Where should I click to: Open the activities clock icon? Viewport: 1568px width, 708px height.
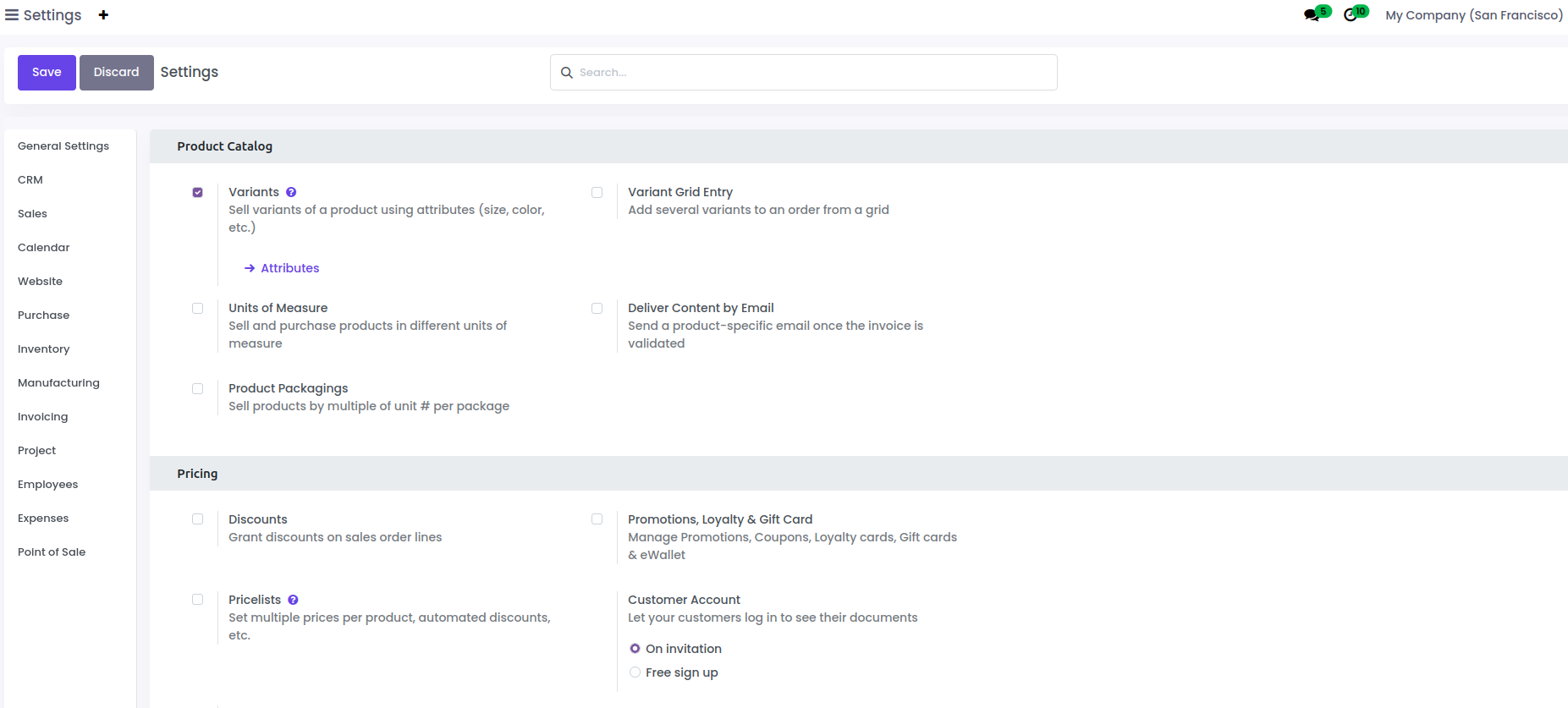tap(1351, 15)
